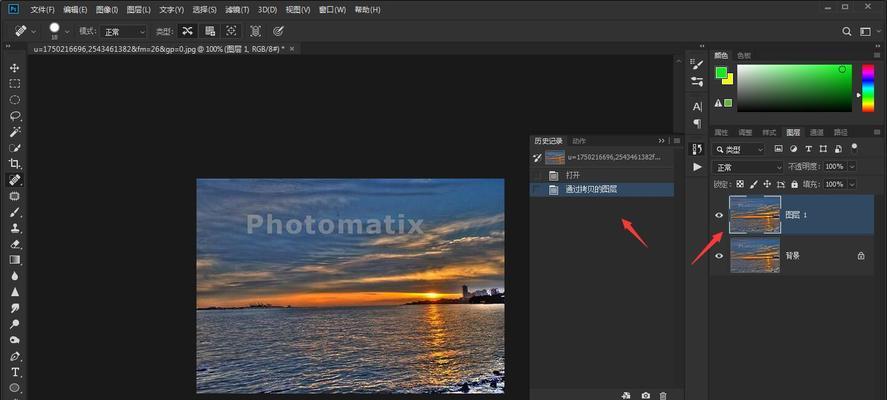Open the History panel dock icon

(697, 149)
